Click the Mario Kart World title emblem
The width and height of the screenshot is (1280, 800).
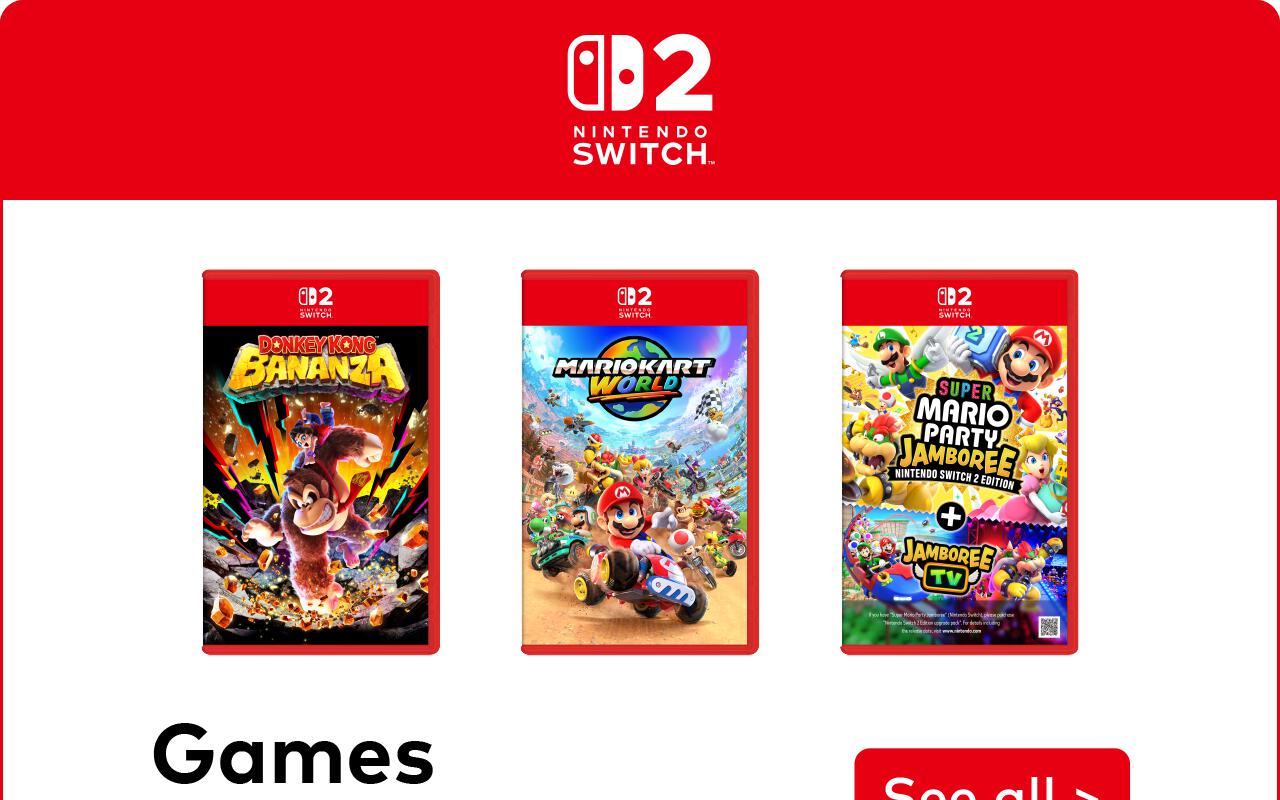(634, 378)
